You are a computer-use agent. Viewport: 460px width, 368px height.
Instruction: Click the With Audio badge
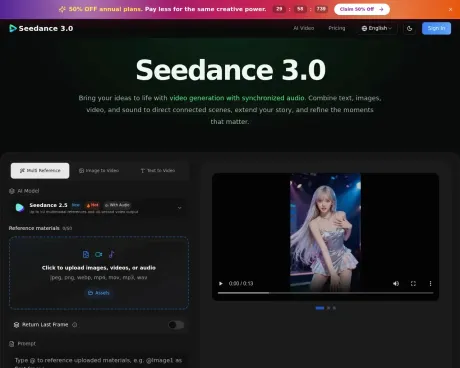click(117, 205)
